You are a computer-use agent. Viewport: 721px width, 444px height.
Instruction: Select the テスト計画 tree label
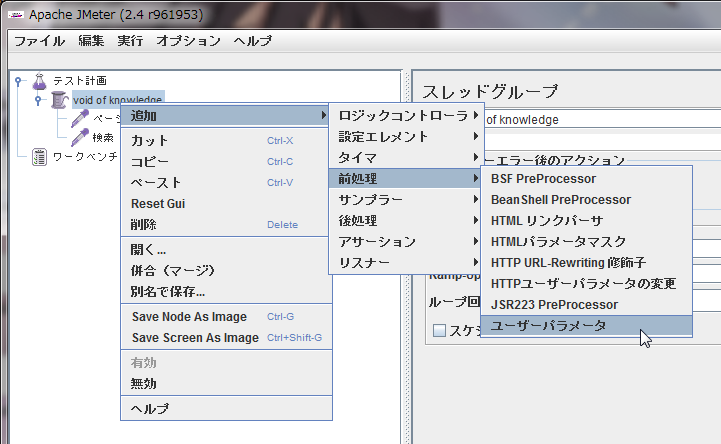80,81
